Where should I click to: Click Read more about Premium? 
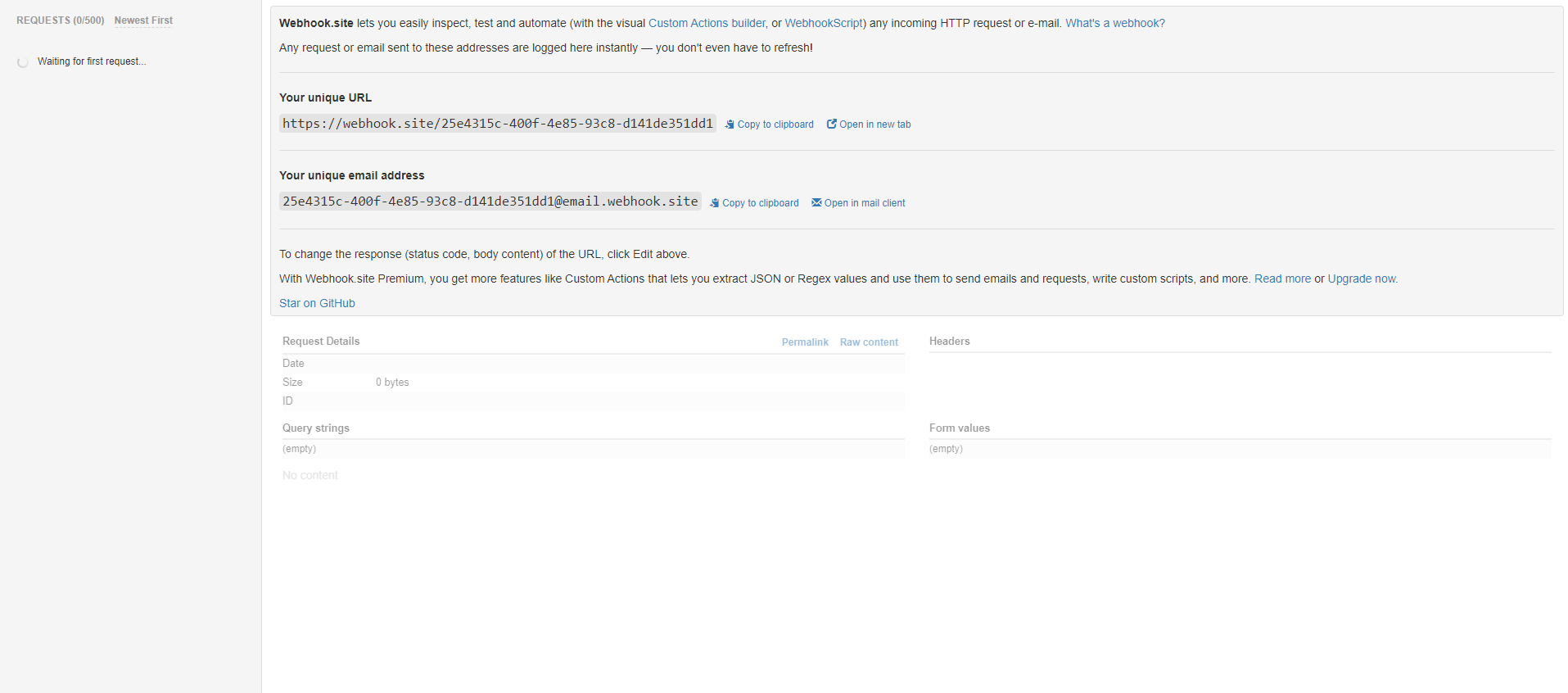(x=1282, y=279)
